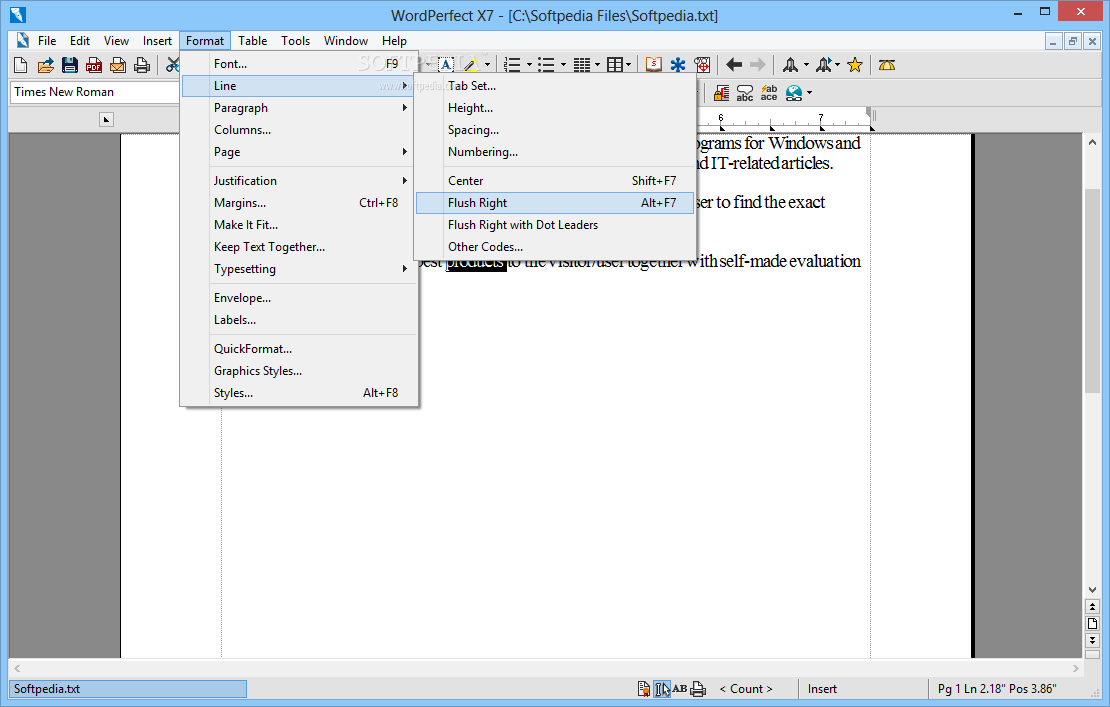
Task: Click the lightning 'ab ace' QuickWords icon
Action: [x=769, y=93]
